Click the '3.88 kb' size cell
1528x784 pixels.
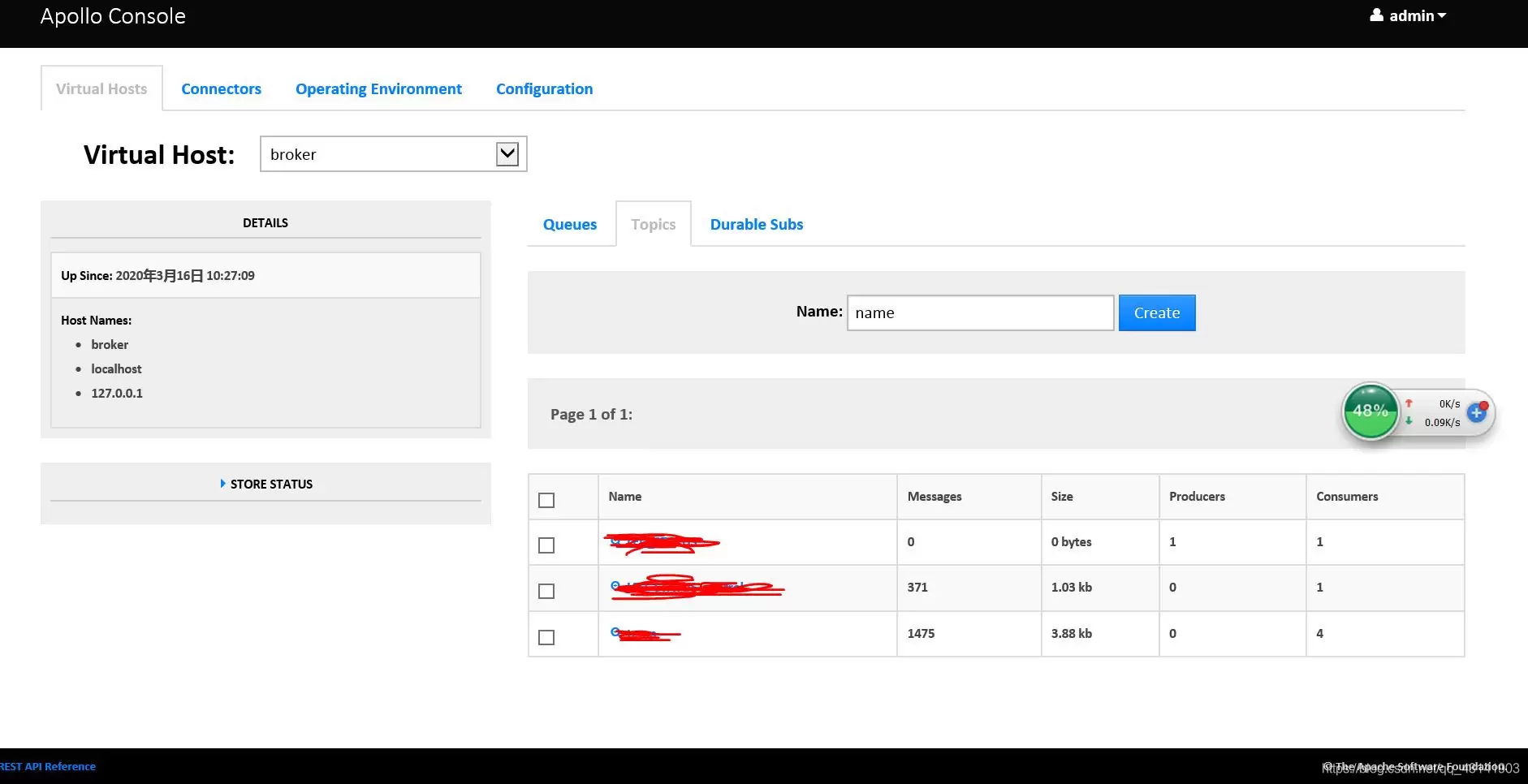[1072, 633]
